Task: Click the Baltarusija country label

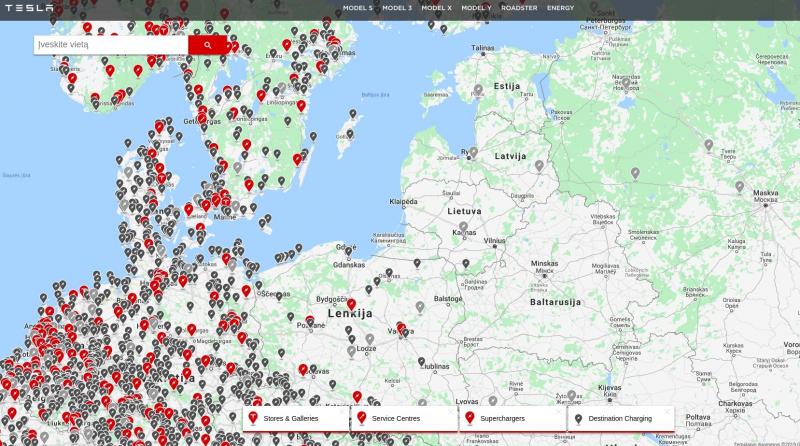Action: click(x=556, y=302)
